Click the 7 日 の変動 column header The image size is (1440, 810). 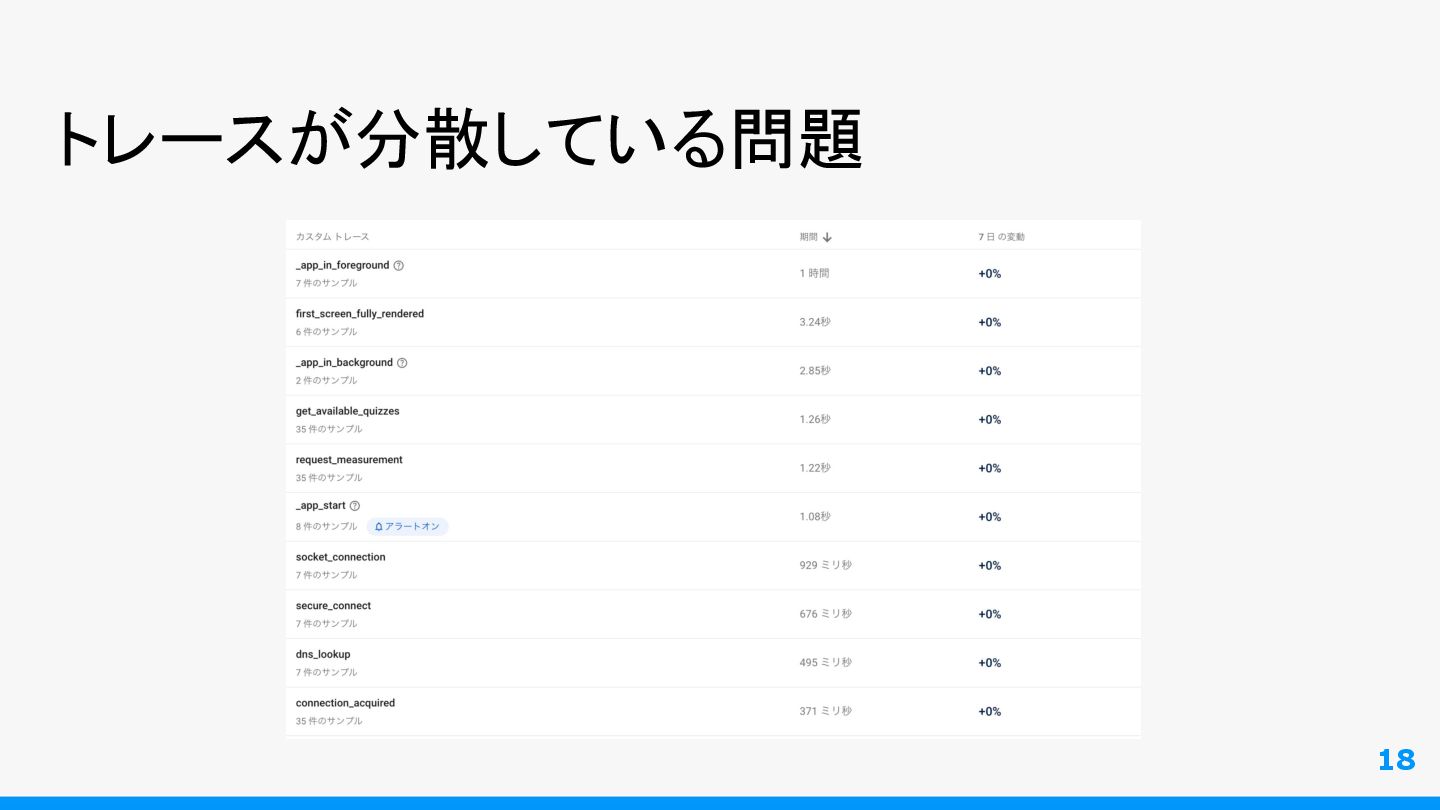tap(1001, 237)
